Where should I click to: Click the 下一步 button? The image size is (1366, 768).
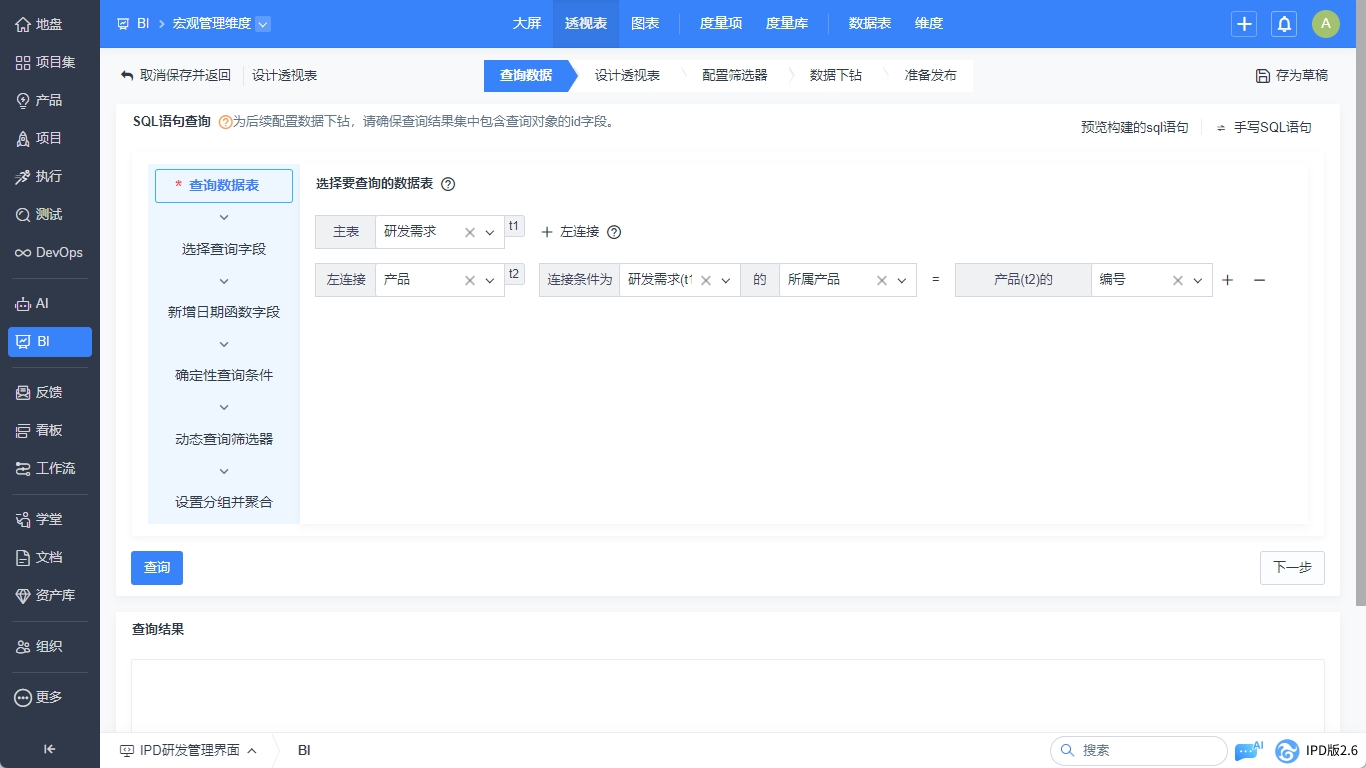point(1291,567)
